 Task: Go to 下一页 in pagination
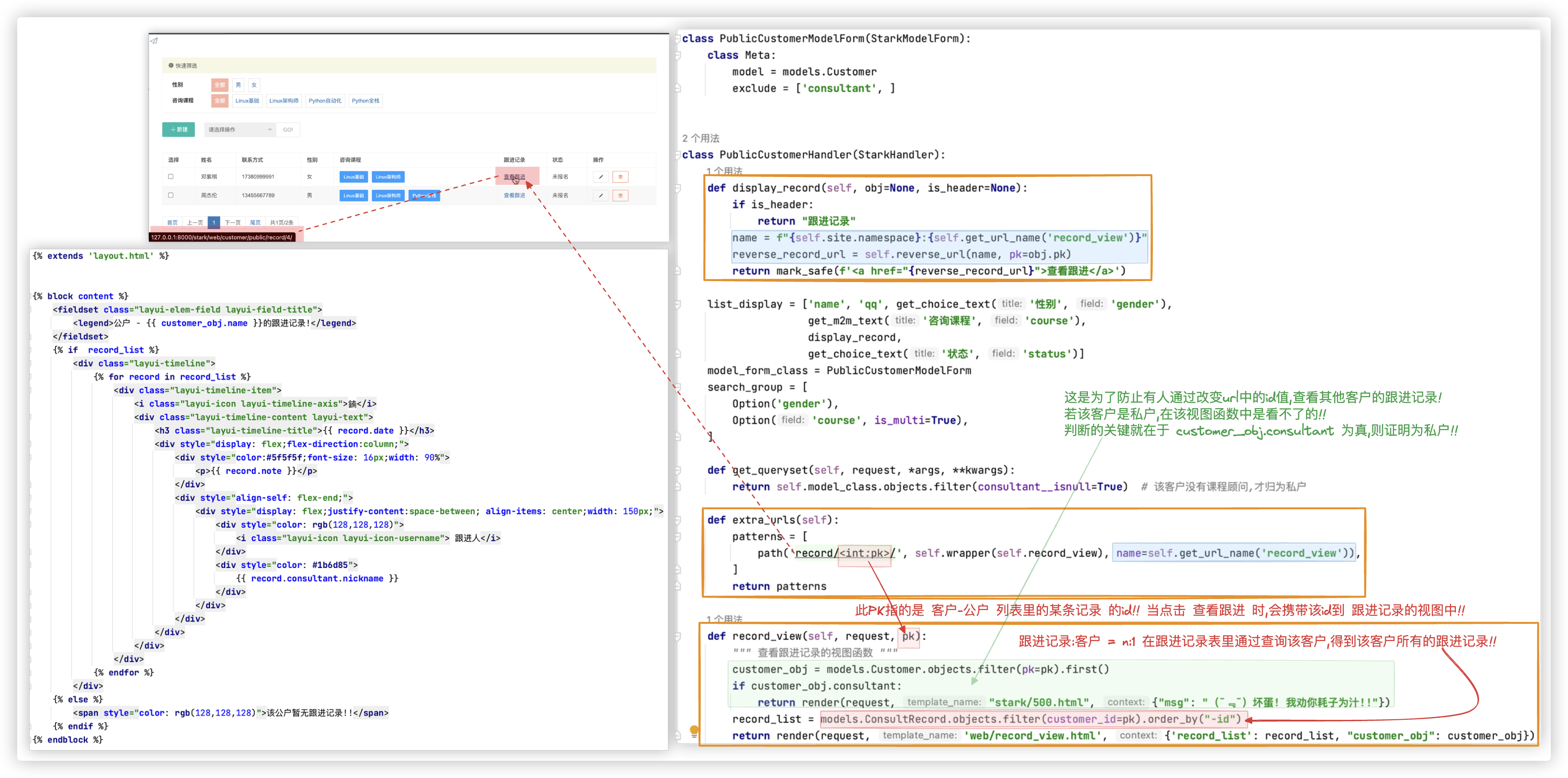coord(232,223)
